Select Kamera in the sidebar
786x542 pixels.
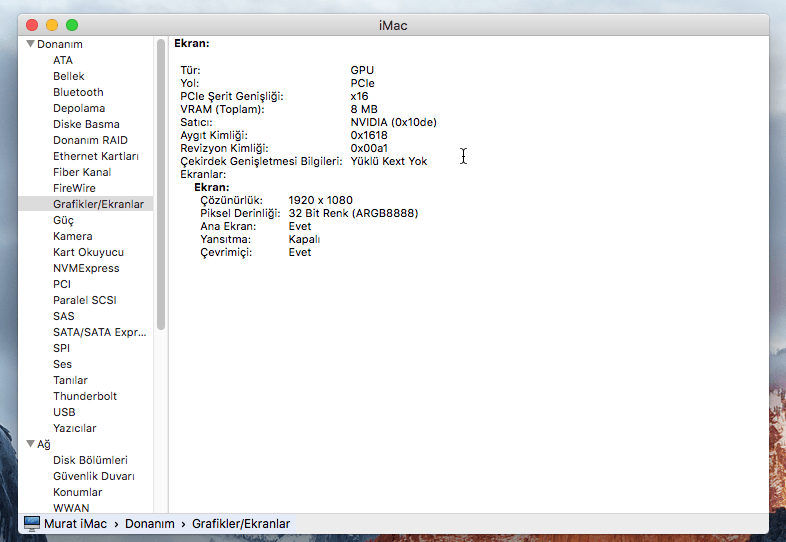pyautogui.click(x=73, y=236)
